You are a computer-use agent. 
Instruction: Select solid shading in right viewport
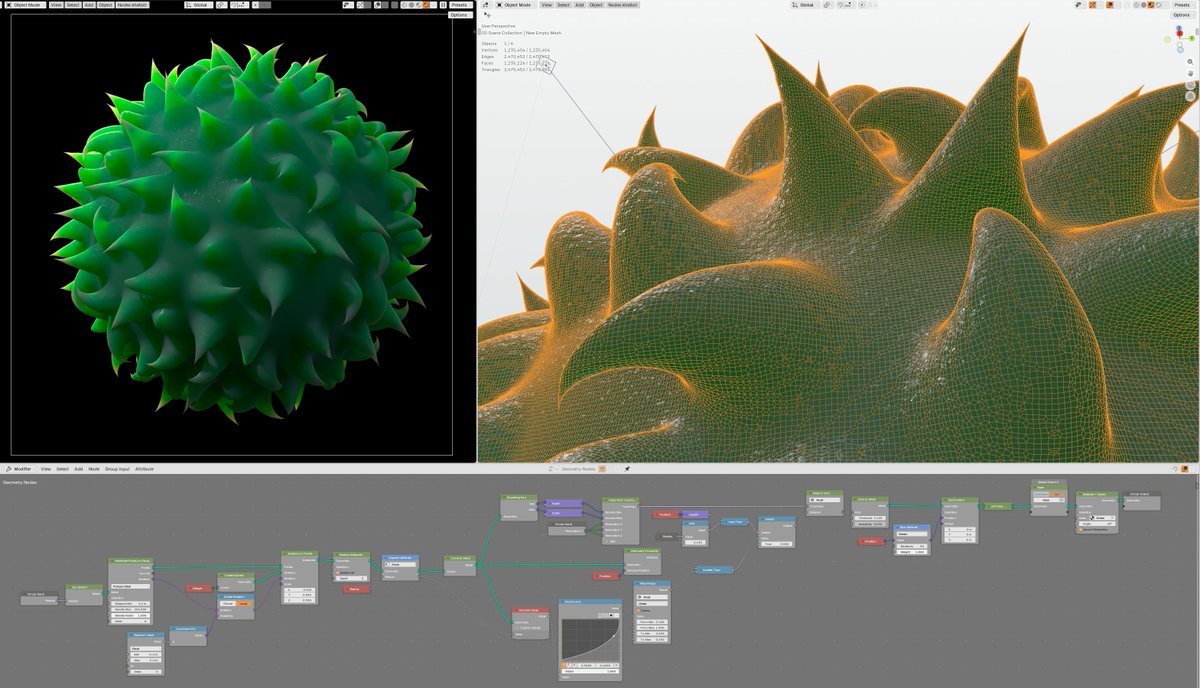[x=1143, y=5]
